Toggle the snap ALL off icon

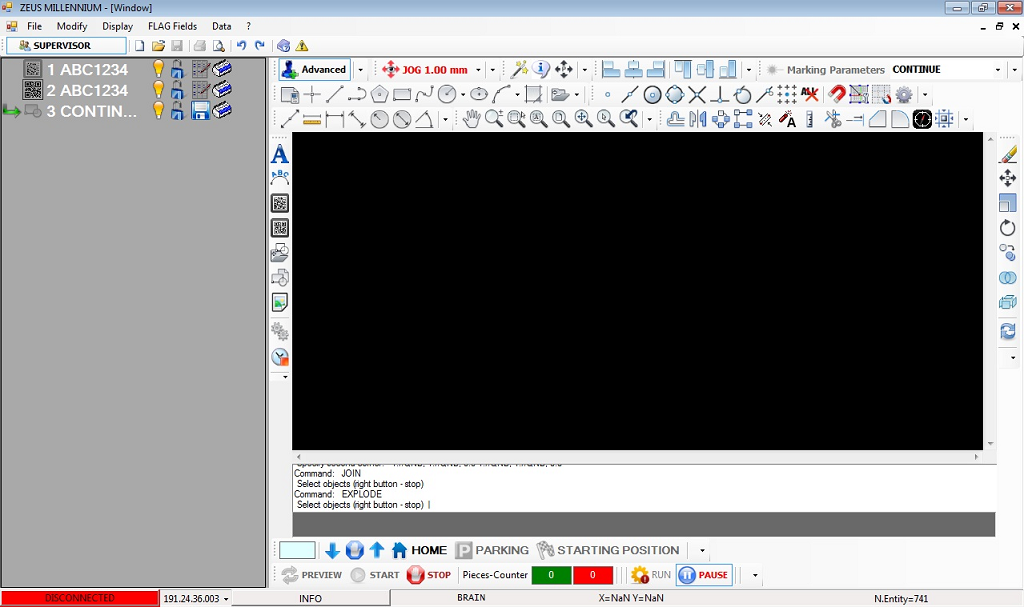point(810,95)
